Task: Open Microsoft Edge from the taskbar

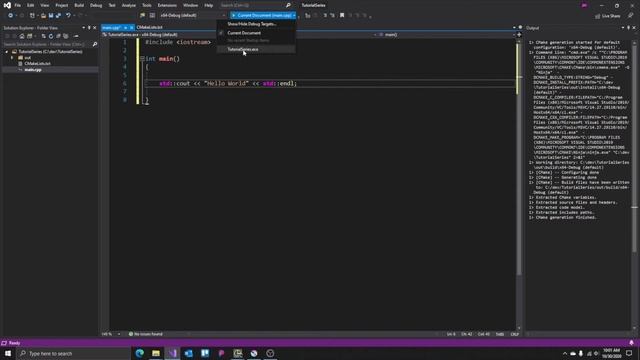Action: (x=140, y=353)
